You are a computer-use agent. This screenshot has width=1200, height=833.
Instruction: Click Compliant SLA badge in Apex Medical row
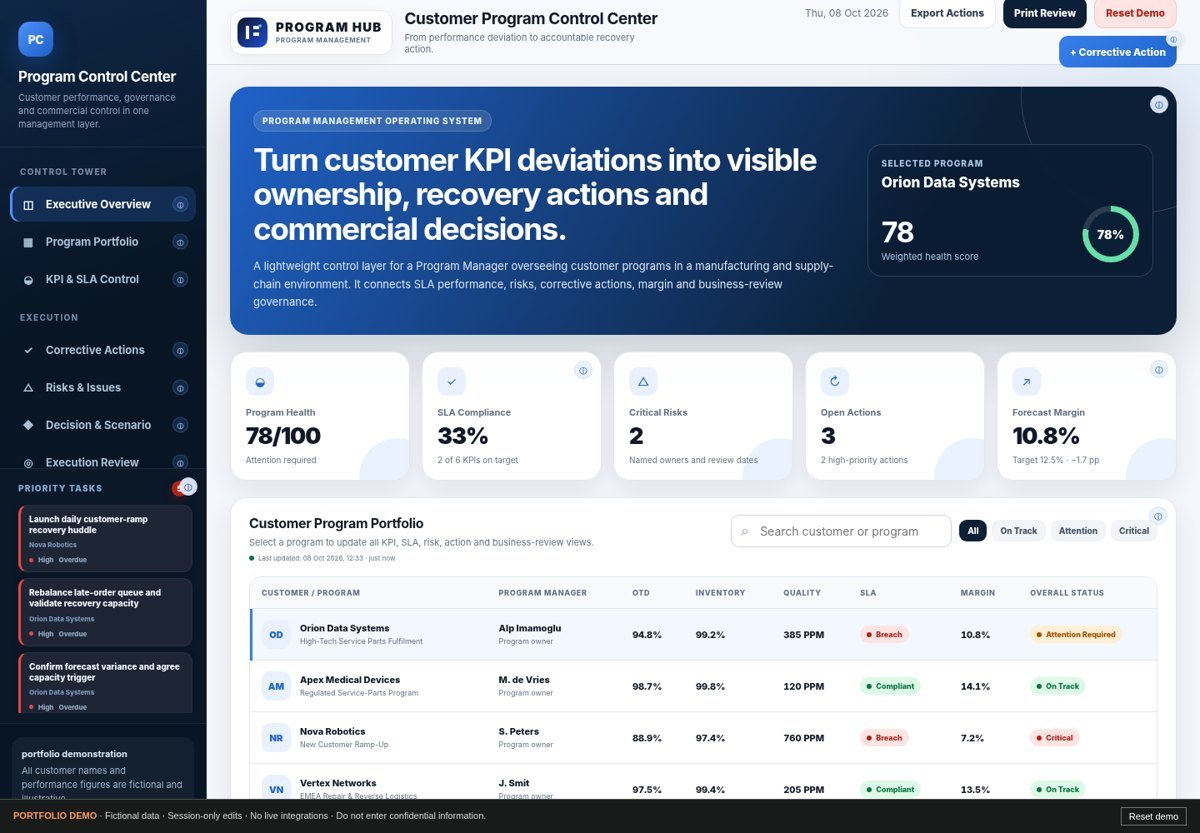tap(890, 686)
